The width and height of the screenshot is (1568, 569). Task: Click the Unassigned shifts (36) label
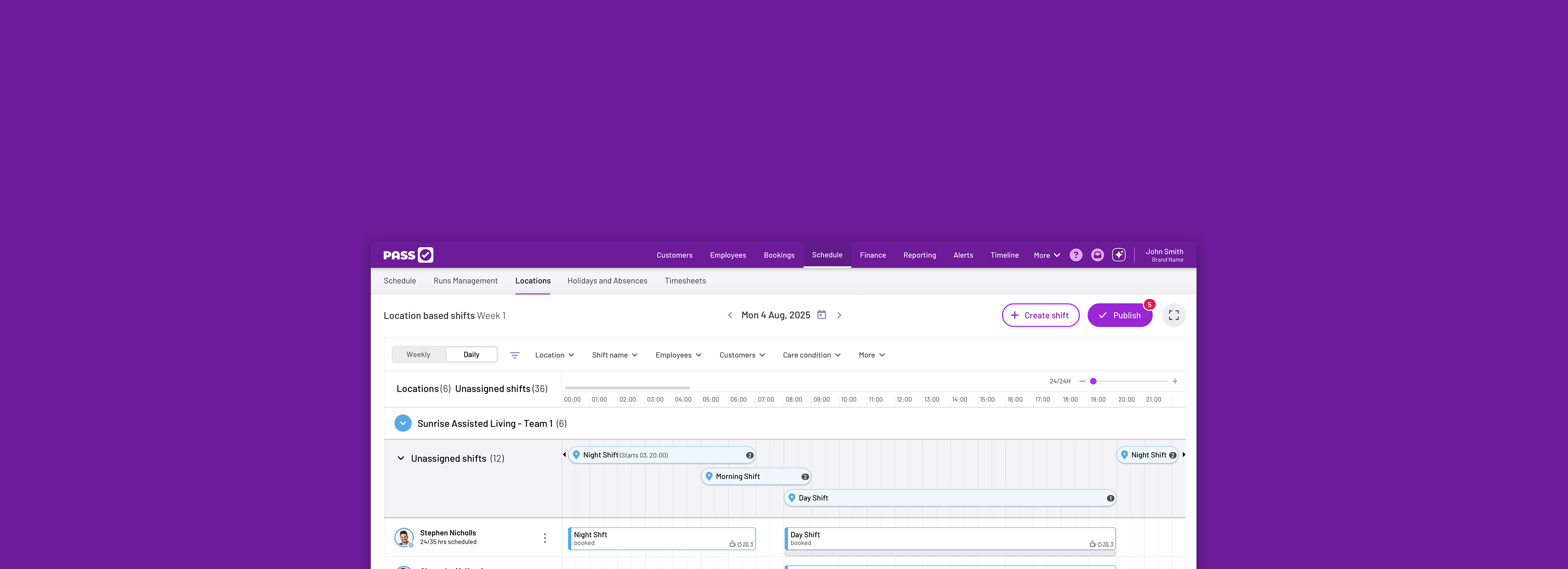[x=501, y=389]
